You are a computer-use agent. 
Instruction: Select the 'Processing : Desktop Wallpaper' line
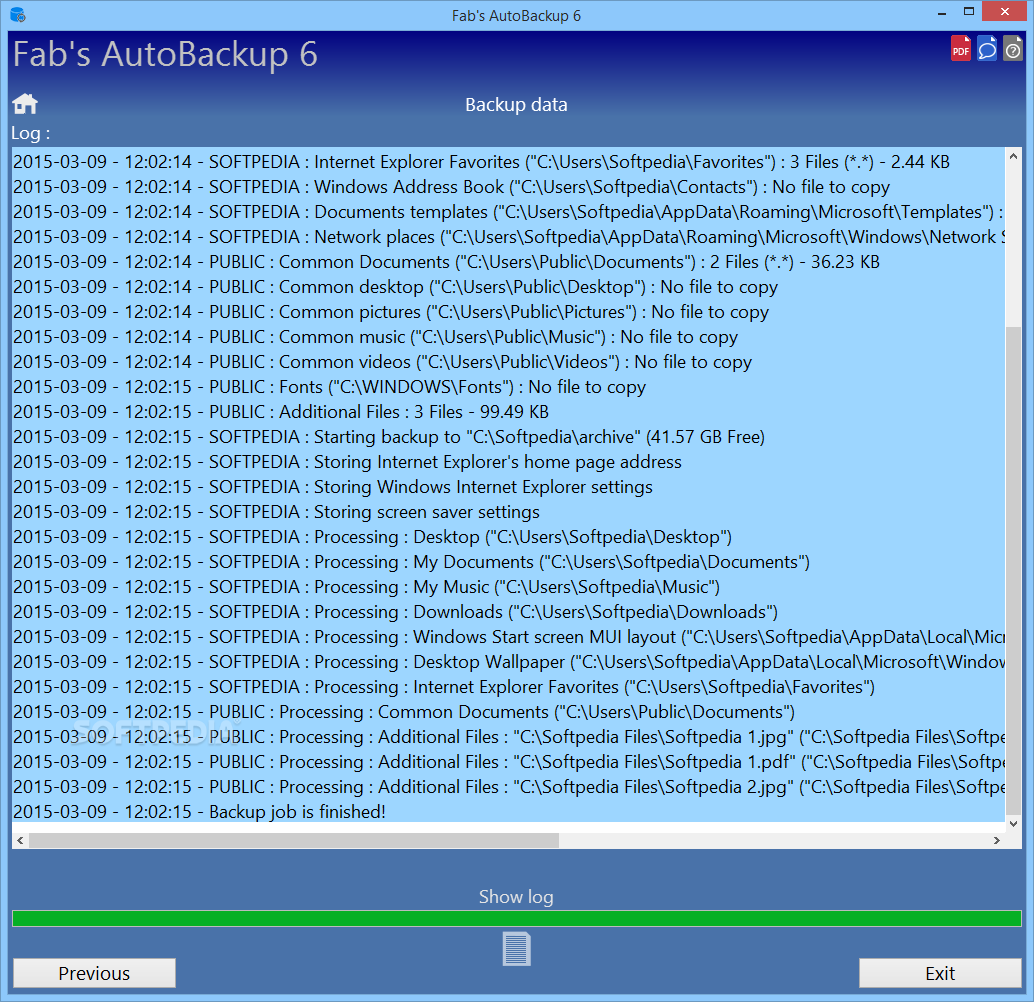(x=508, y=662)
